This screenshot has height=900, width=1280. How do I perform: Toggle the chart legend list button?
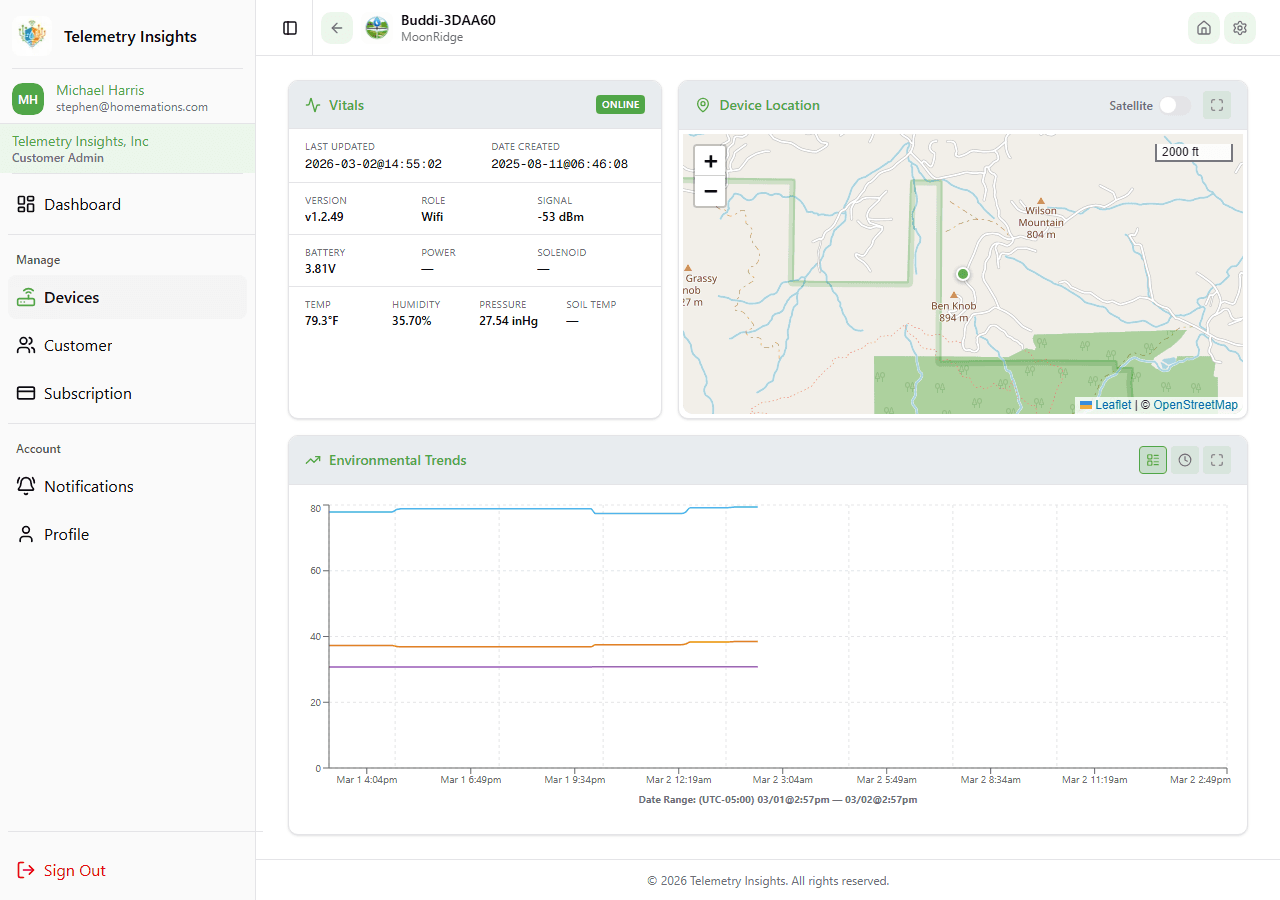tap(1153, 460)
